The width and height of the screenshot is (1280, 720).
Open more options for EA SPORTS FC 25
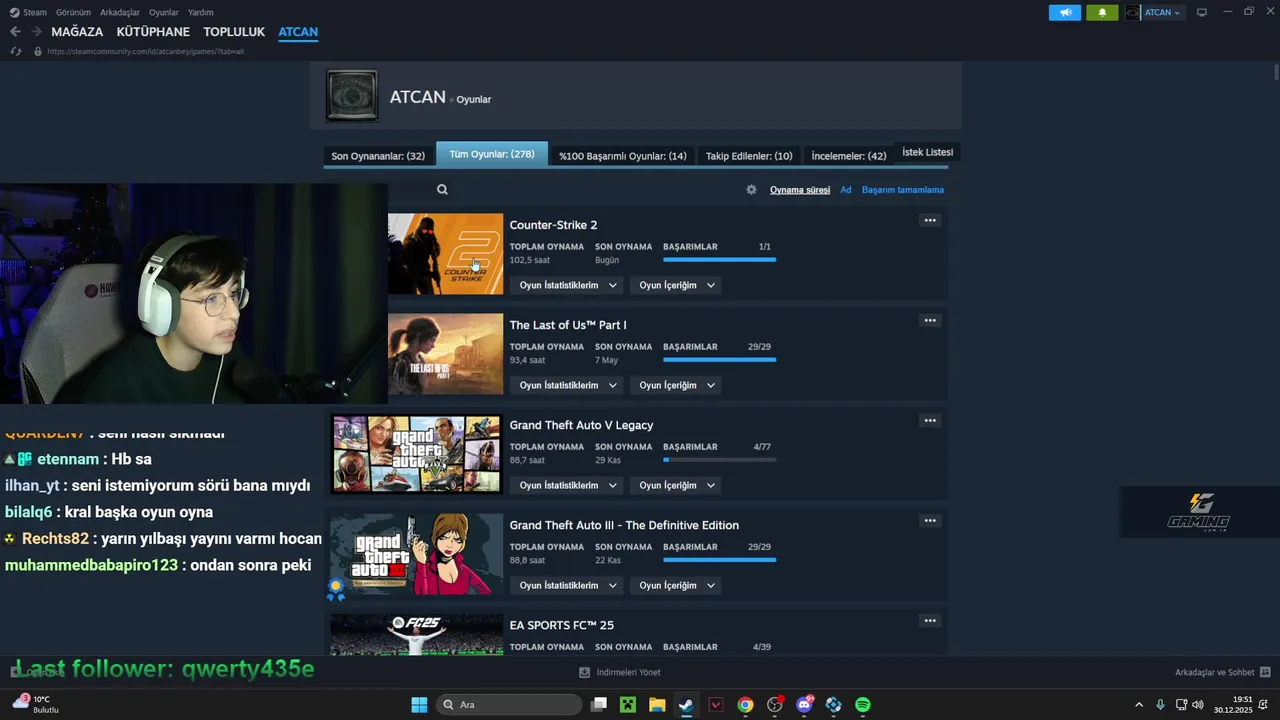coord(930,620)
